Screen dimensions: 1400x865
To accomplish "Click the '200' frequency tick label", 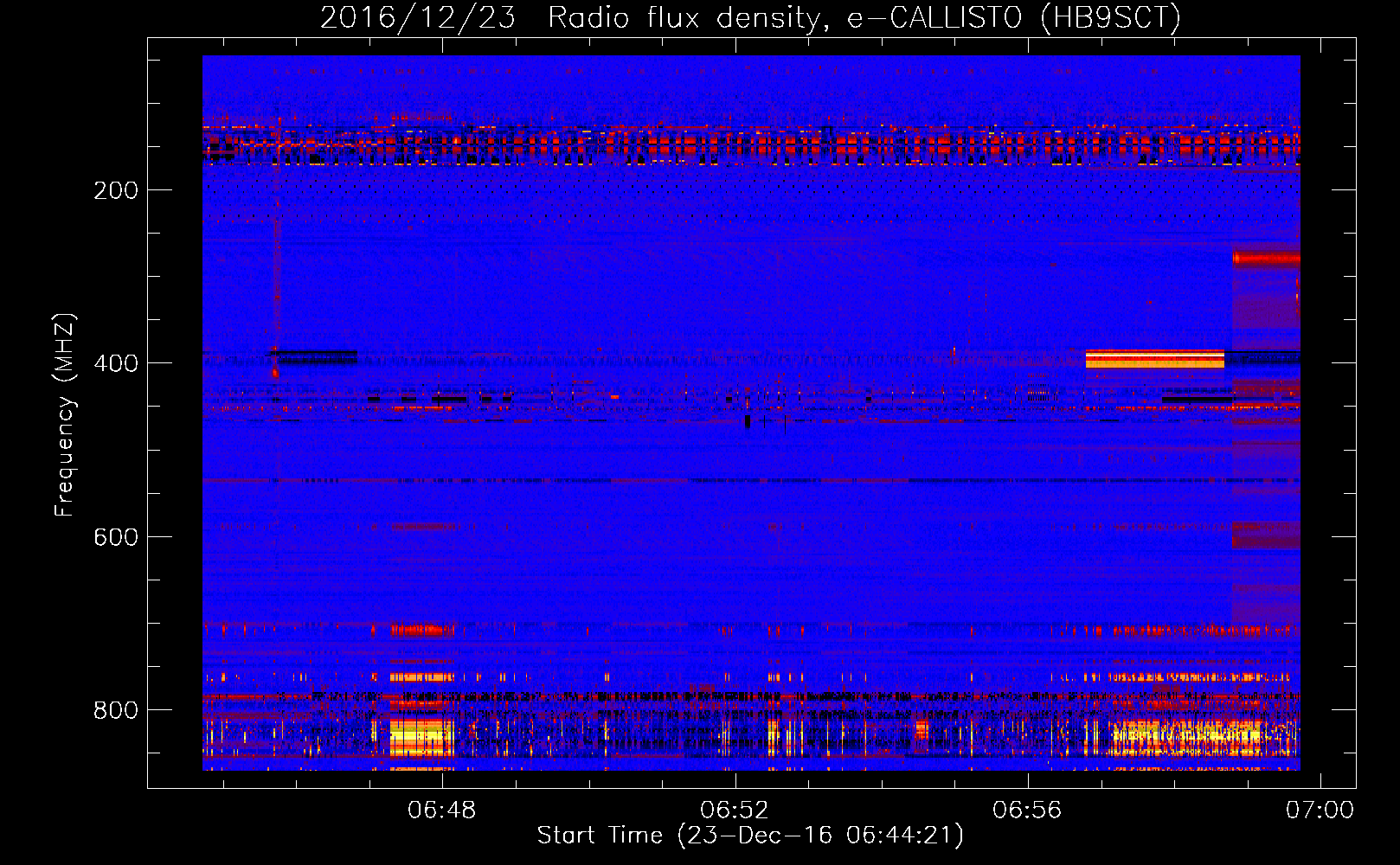I will point(116,190).
